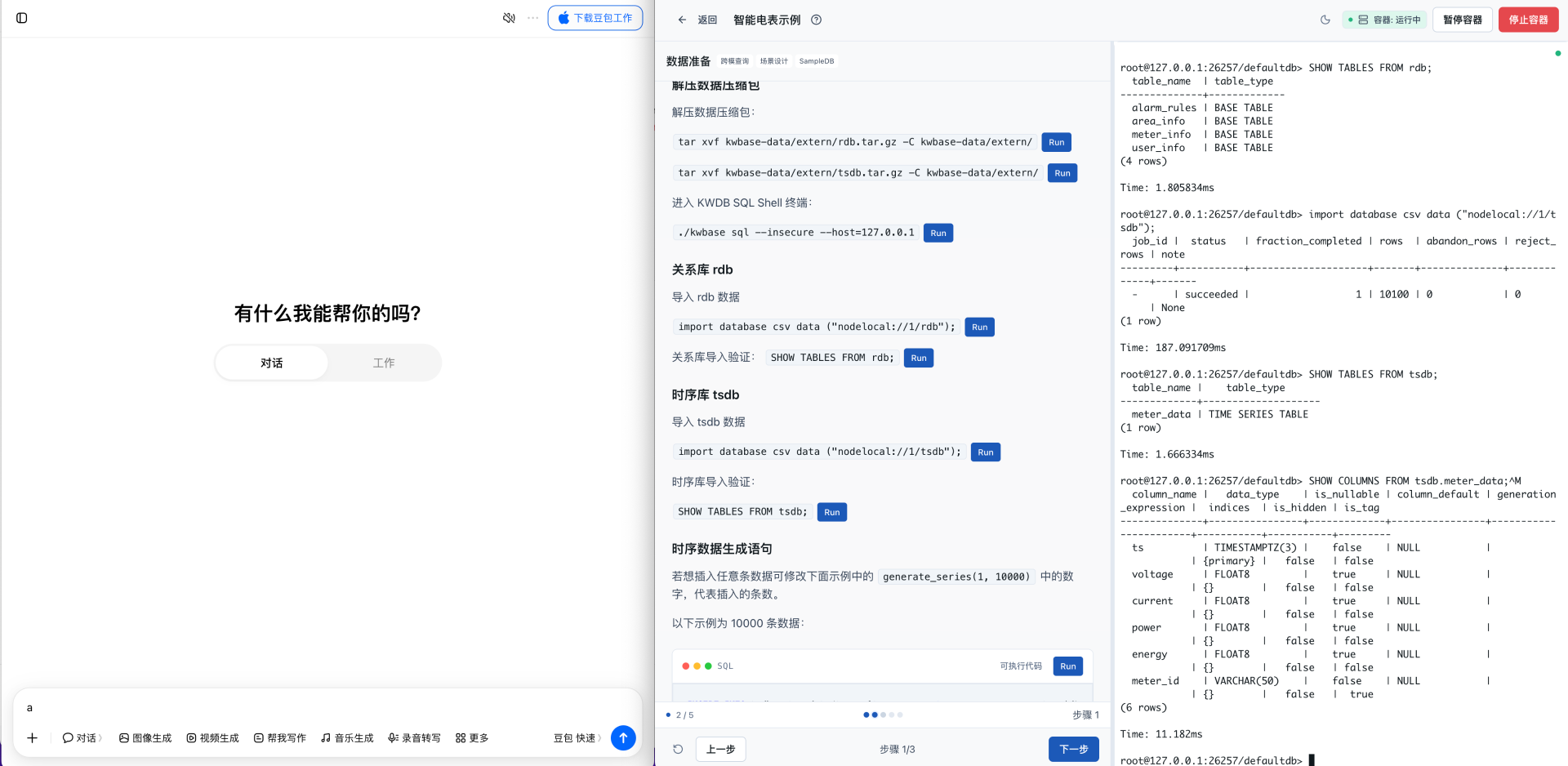1568x766 pixels.
Task: Open the 豆包 快速 model dropdown
Action: [577, 738]
